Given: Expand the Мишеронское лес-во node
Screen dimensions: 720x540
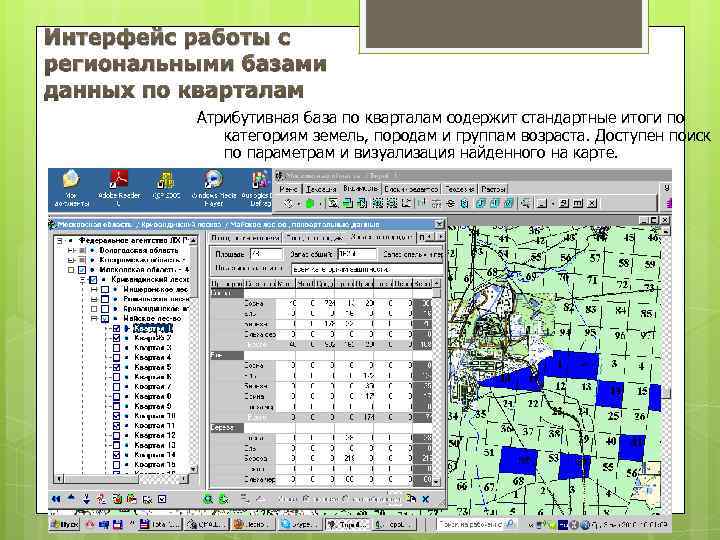Looking at the screenshot, I should coord(94,290).
